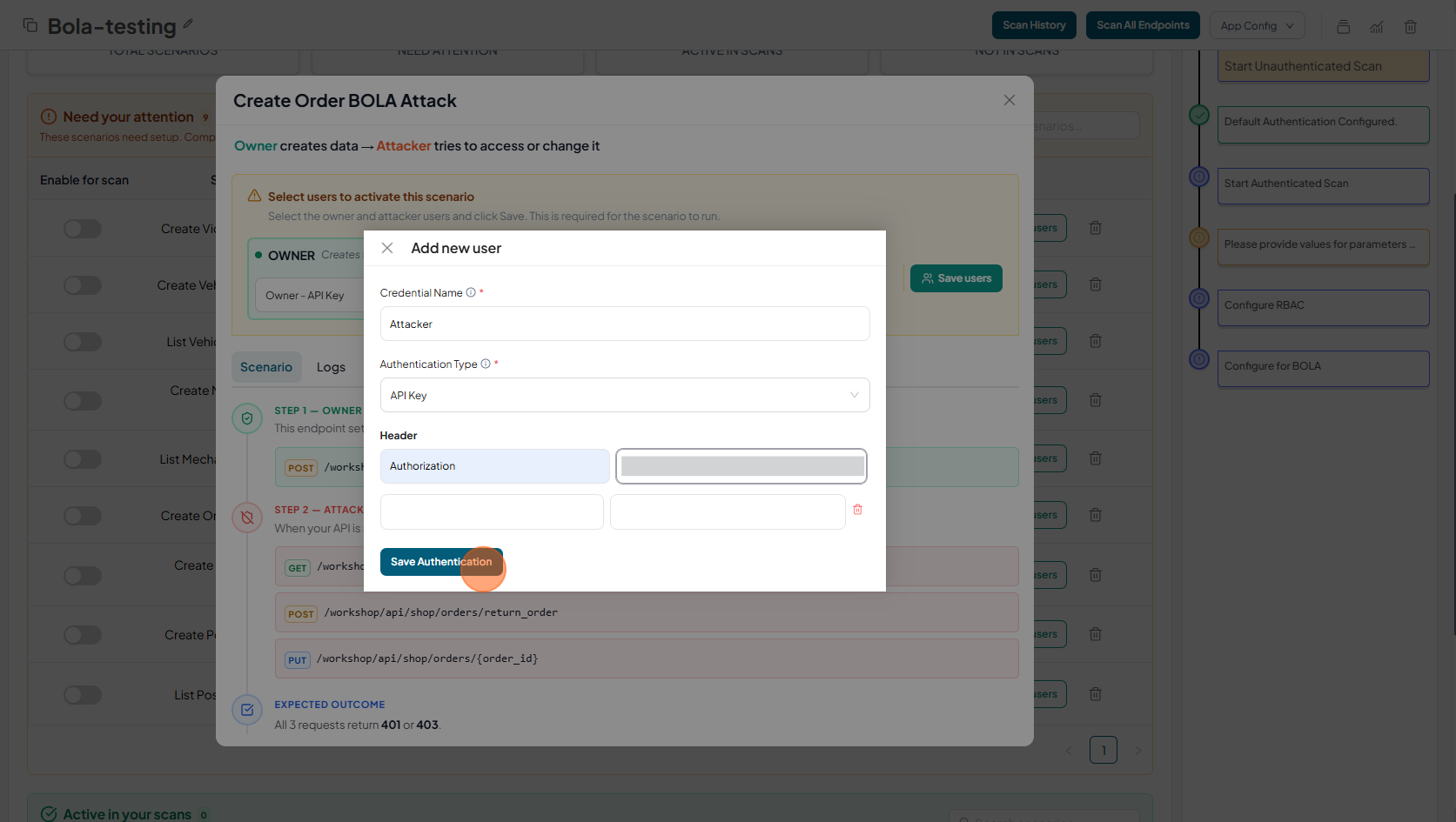Click the pencil edit icon next to Bola-testing
The height and width of the screenshot is (822, 1456).
(188, 24)
